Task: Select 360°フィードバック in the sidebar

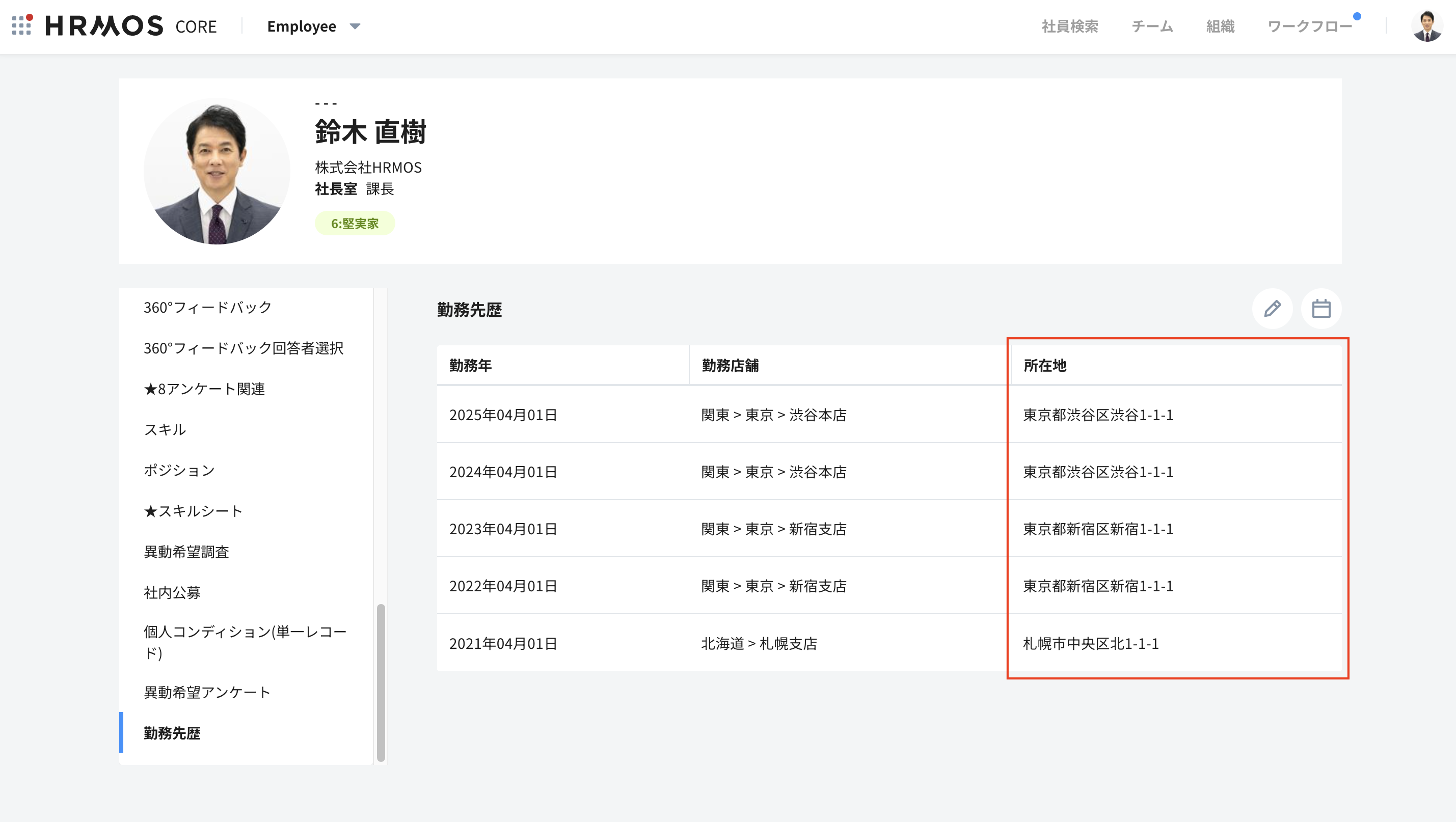Action: [x=207, y=307]
